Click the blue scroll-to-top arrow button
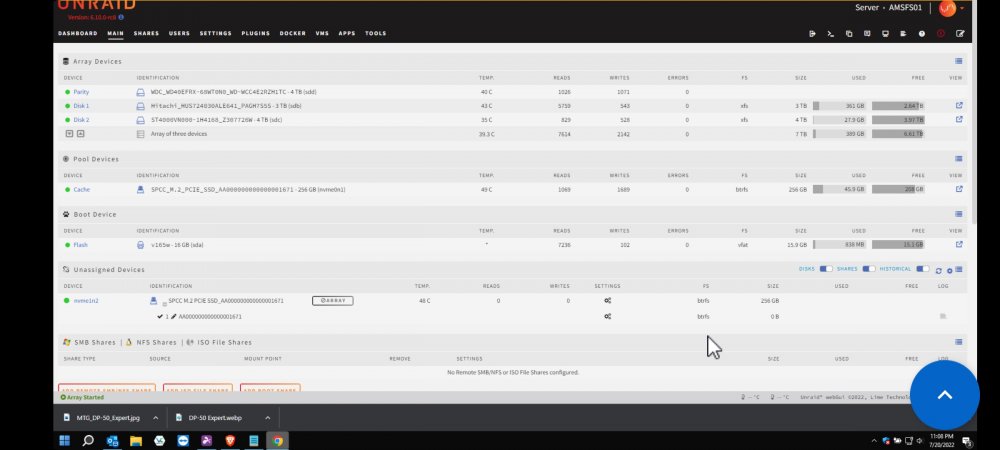The width and height of the screenshot is (1000, 450). [x=945, y=395]
